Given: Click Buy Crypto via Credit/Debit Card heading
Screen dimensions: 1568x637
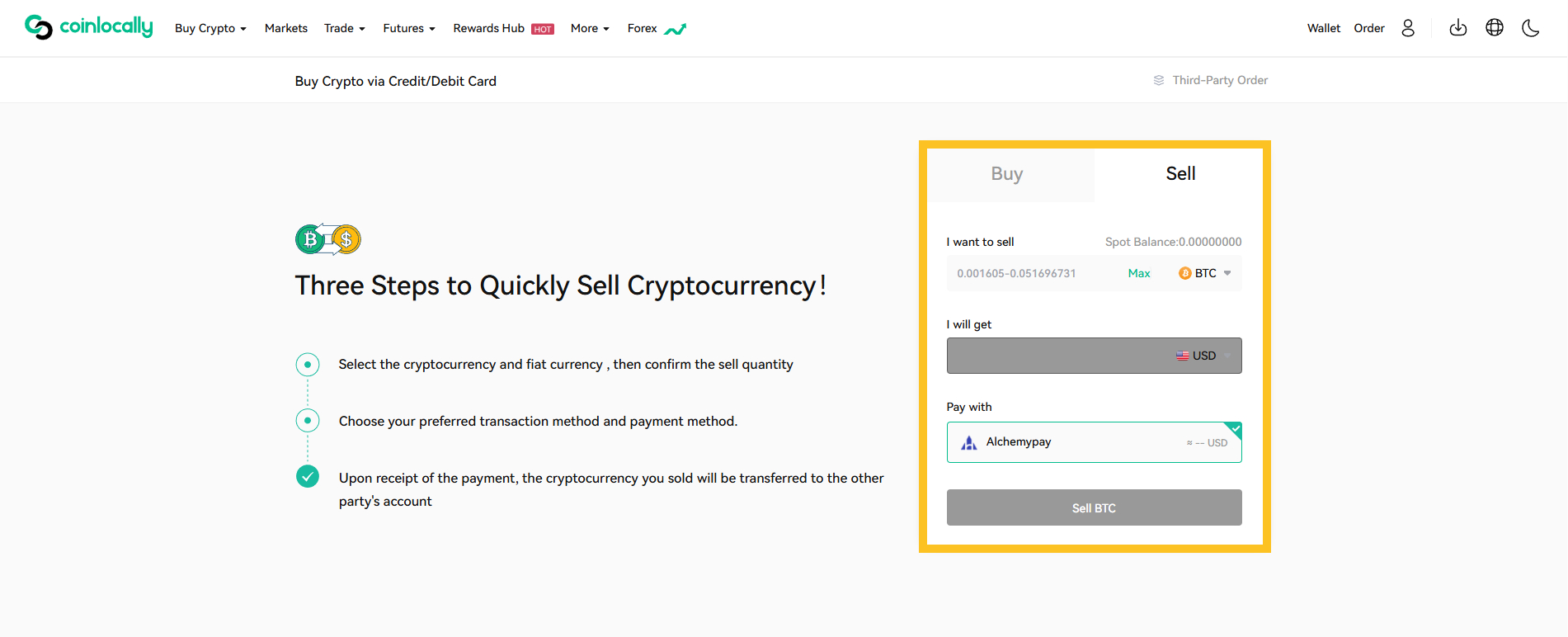Looking at the screenshot, I should 396,81.
